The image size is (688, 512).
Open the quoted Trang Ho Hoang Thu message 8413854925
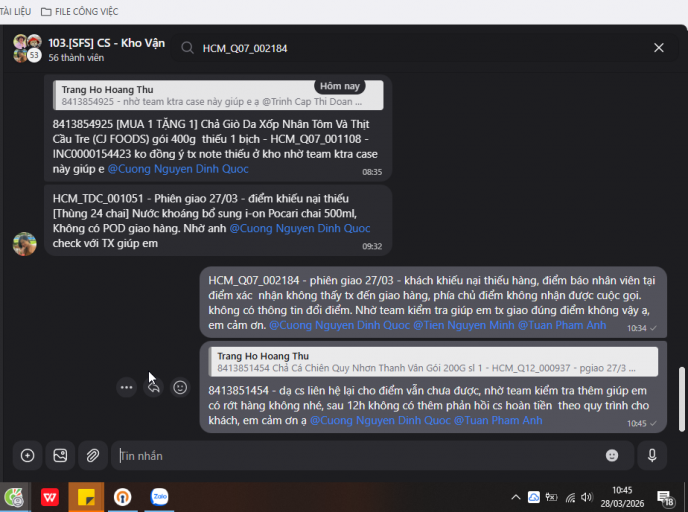[x=218, y=95]
